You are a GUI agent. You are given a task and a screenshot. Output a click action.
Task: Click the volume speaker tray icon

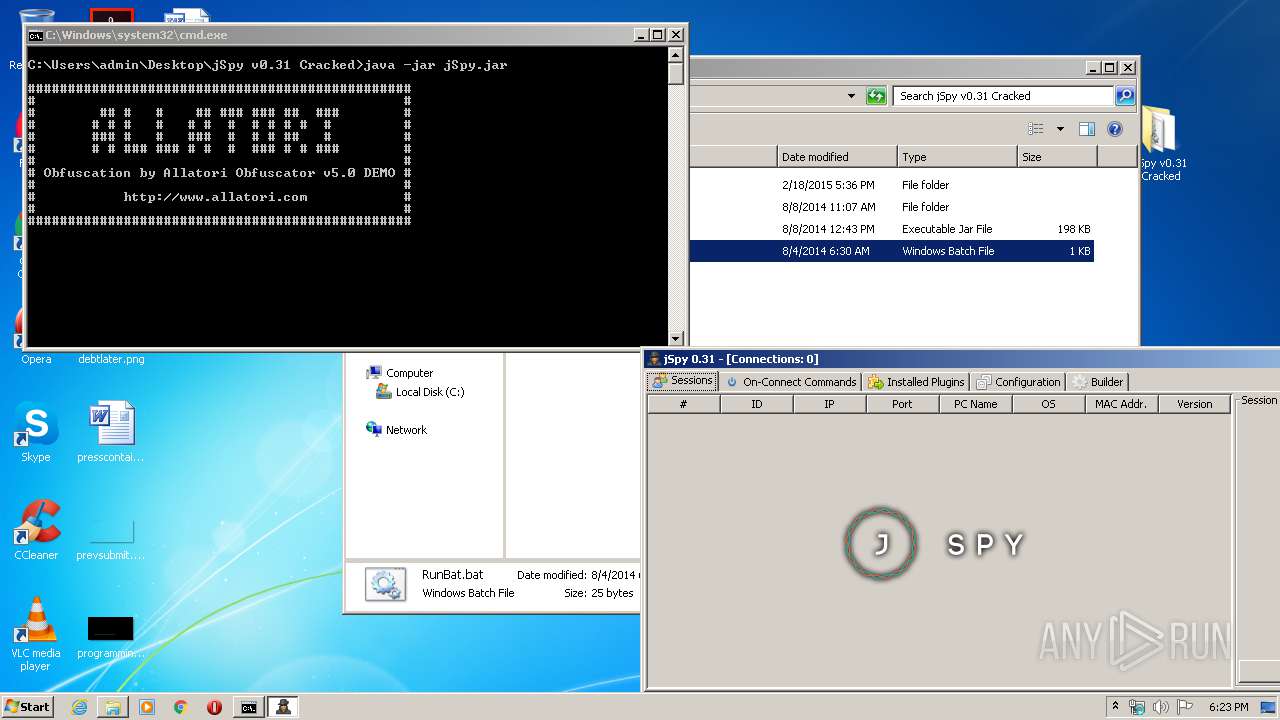[1161, 707]
